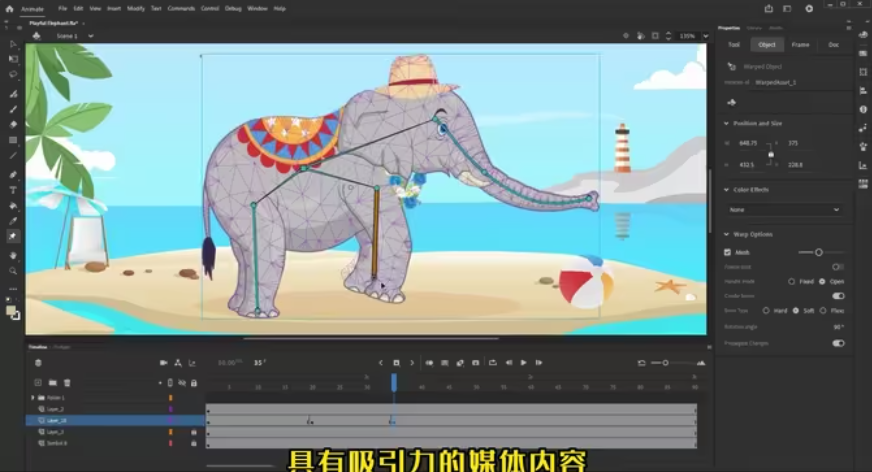Select the Lasso tool

(13, 74)
